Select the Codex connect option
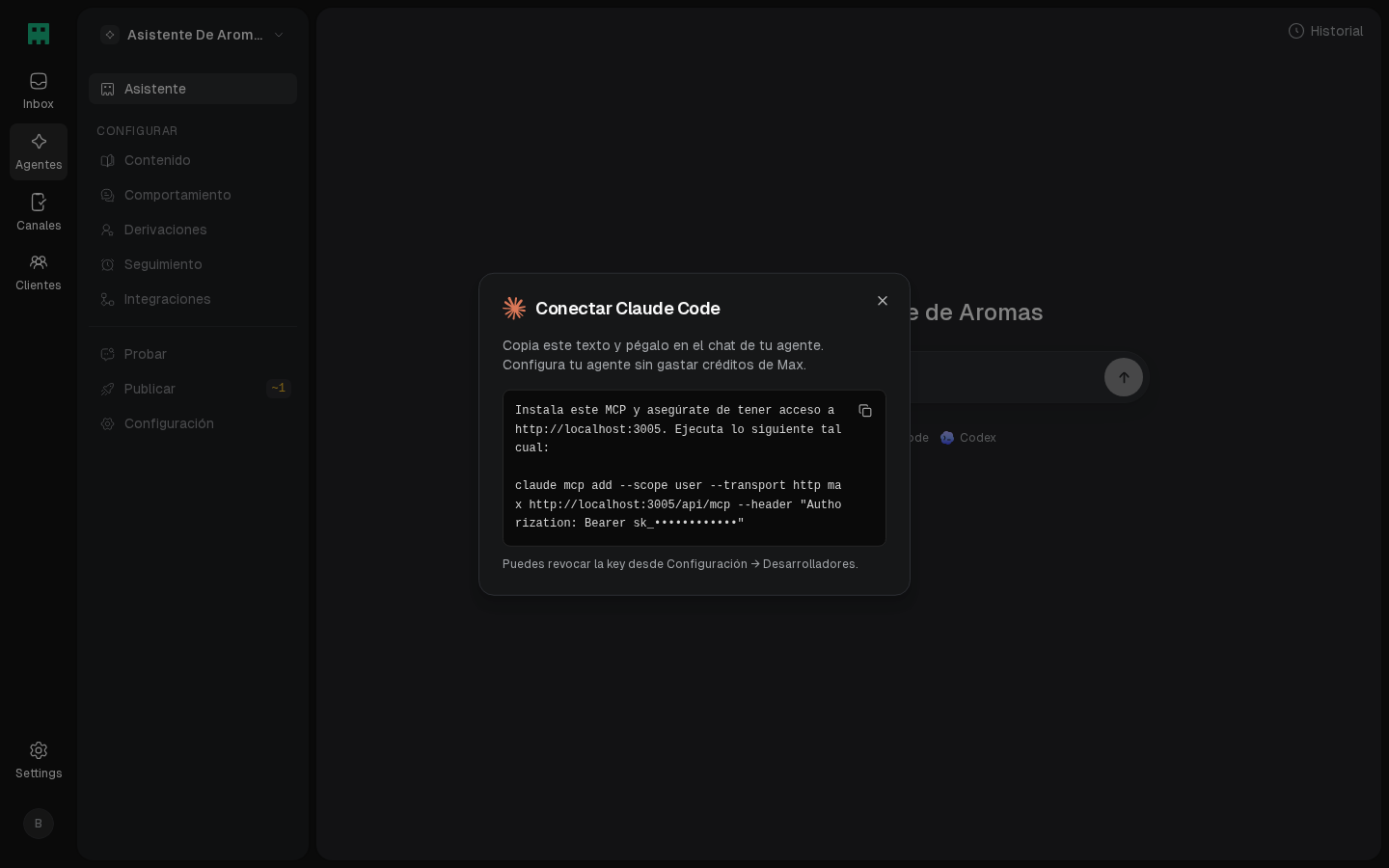 click(x=968, y=438)
